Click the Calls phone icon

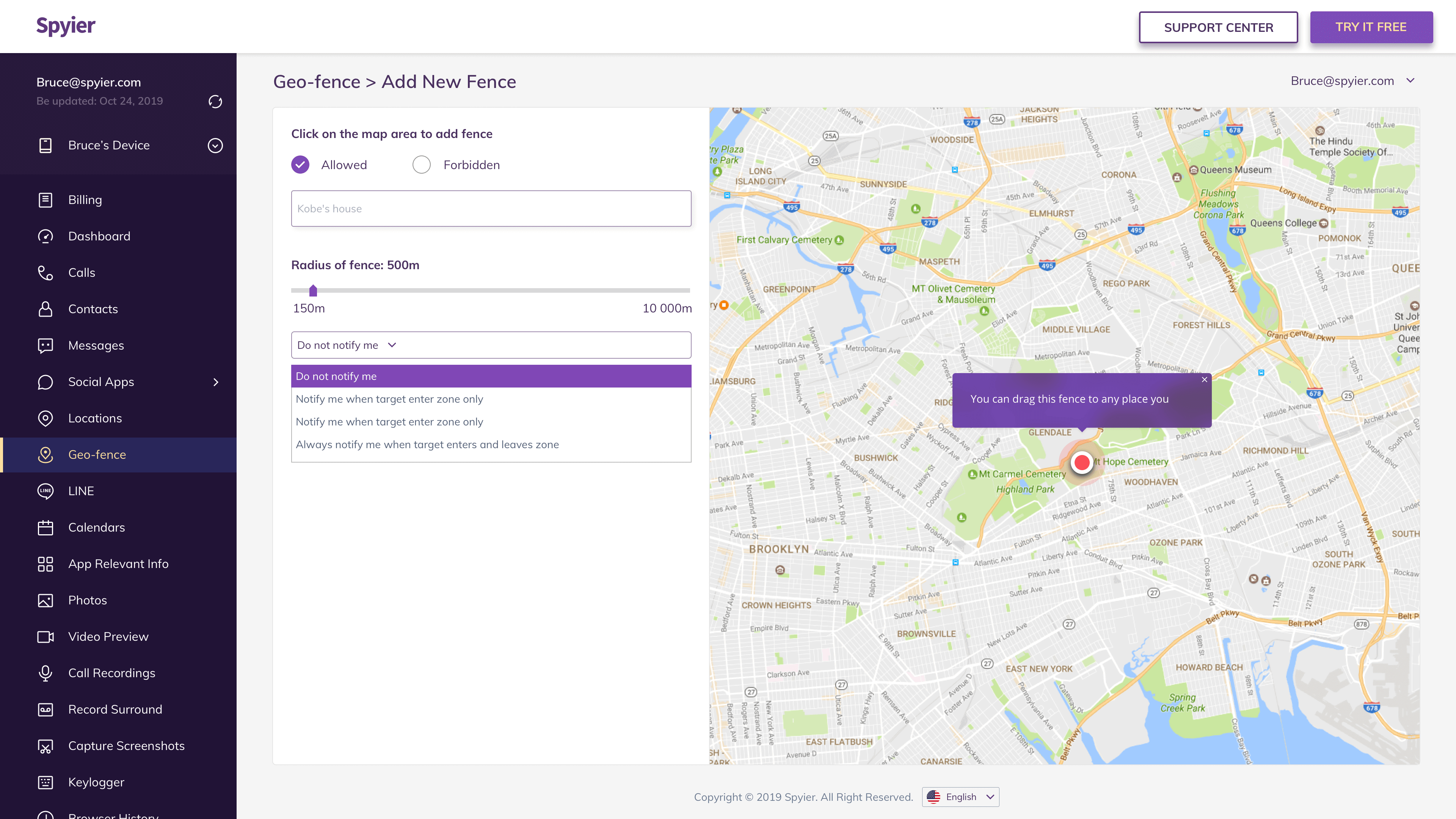tap(45, 273)
